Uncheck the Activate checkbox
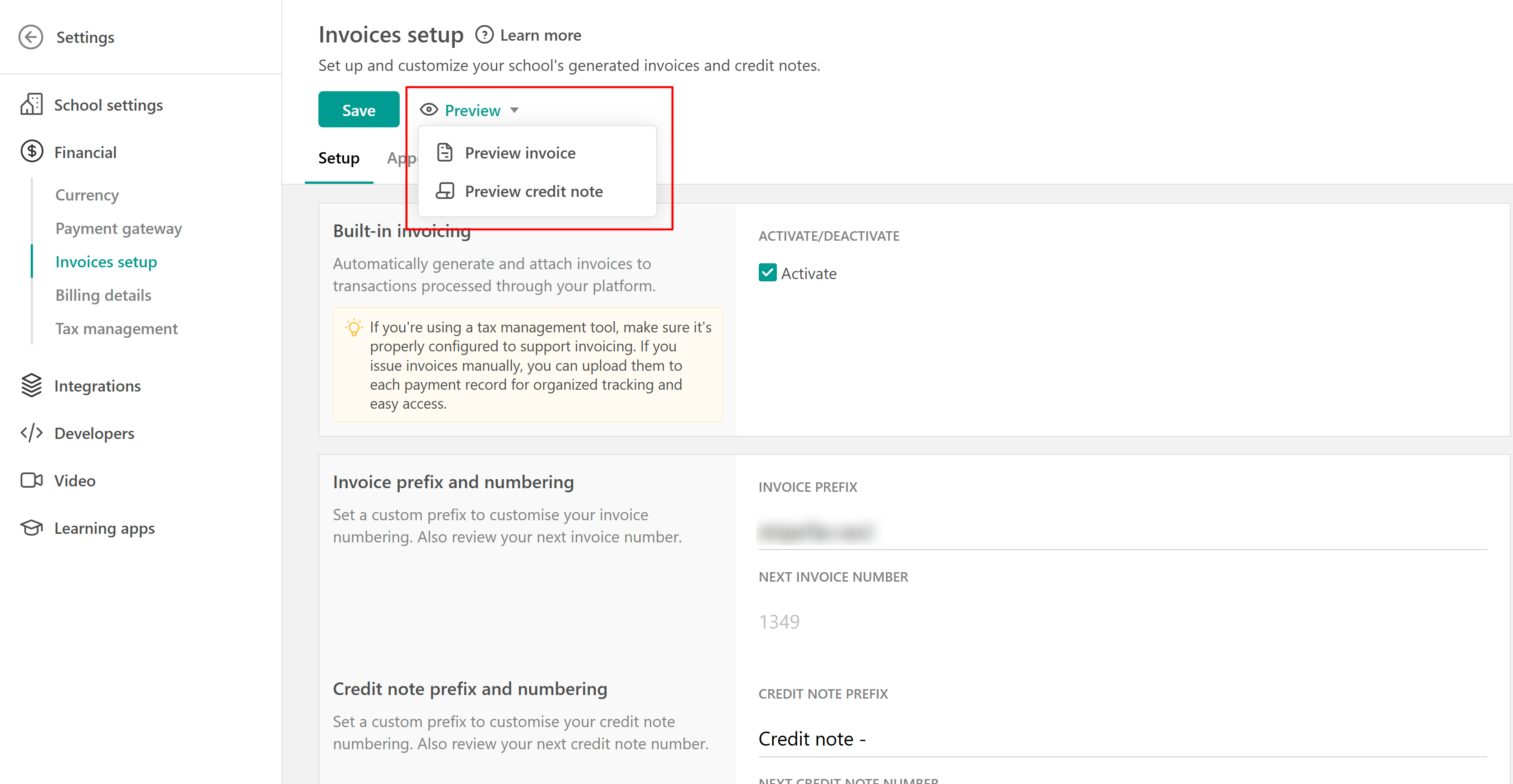Image resolution: width=1513 pixels, height=784 pixels. 767,273
